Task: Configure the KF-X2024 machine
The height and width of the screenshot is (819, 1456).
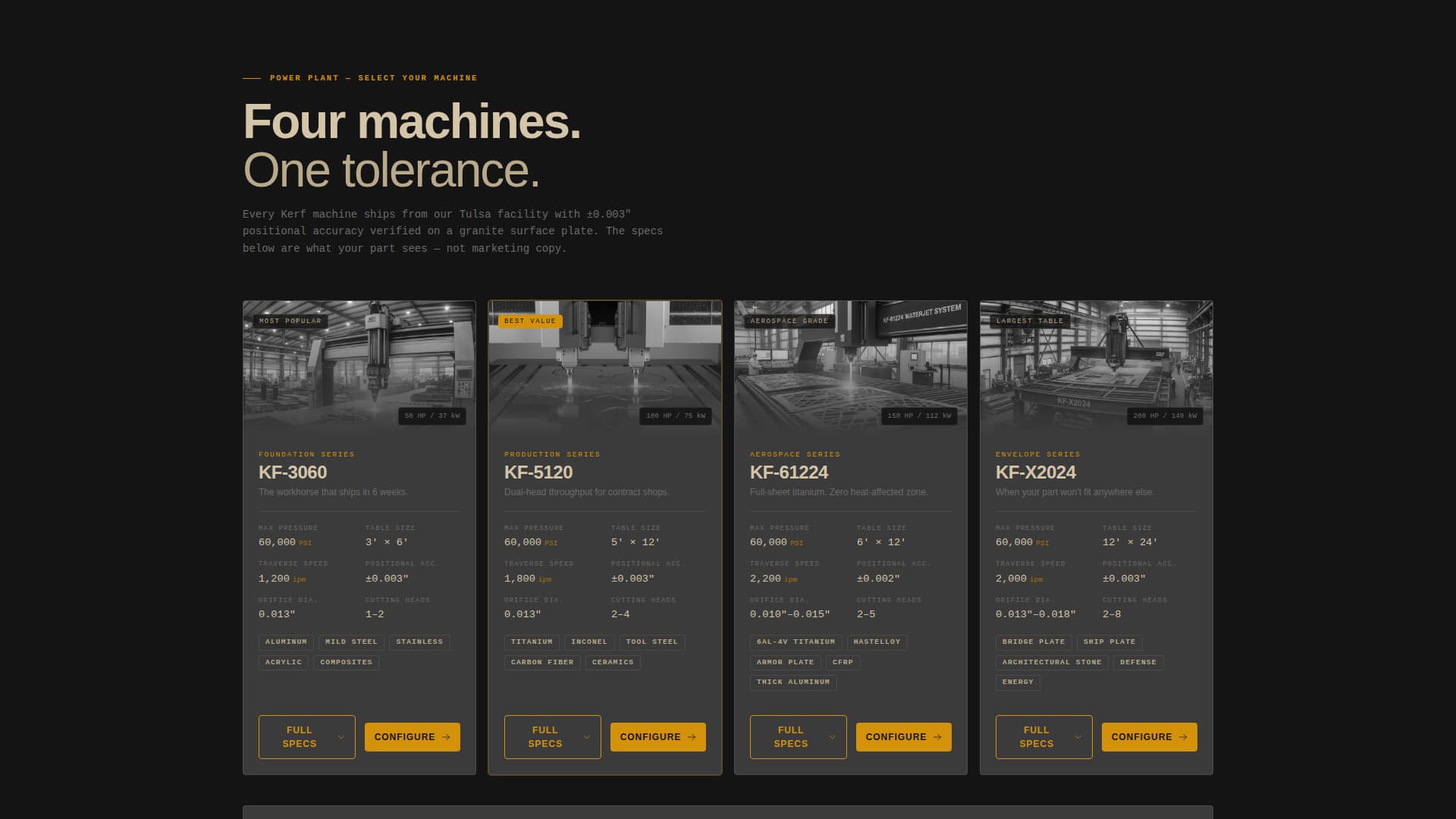Action: [x=1149, y=736]
